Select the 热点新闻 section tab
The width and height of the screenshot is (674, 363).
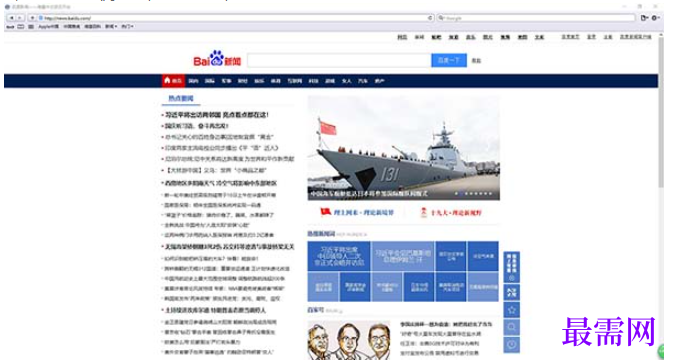(x=181, y=98)
